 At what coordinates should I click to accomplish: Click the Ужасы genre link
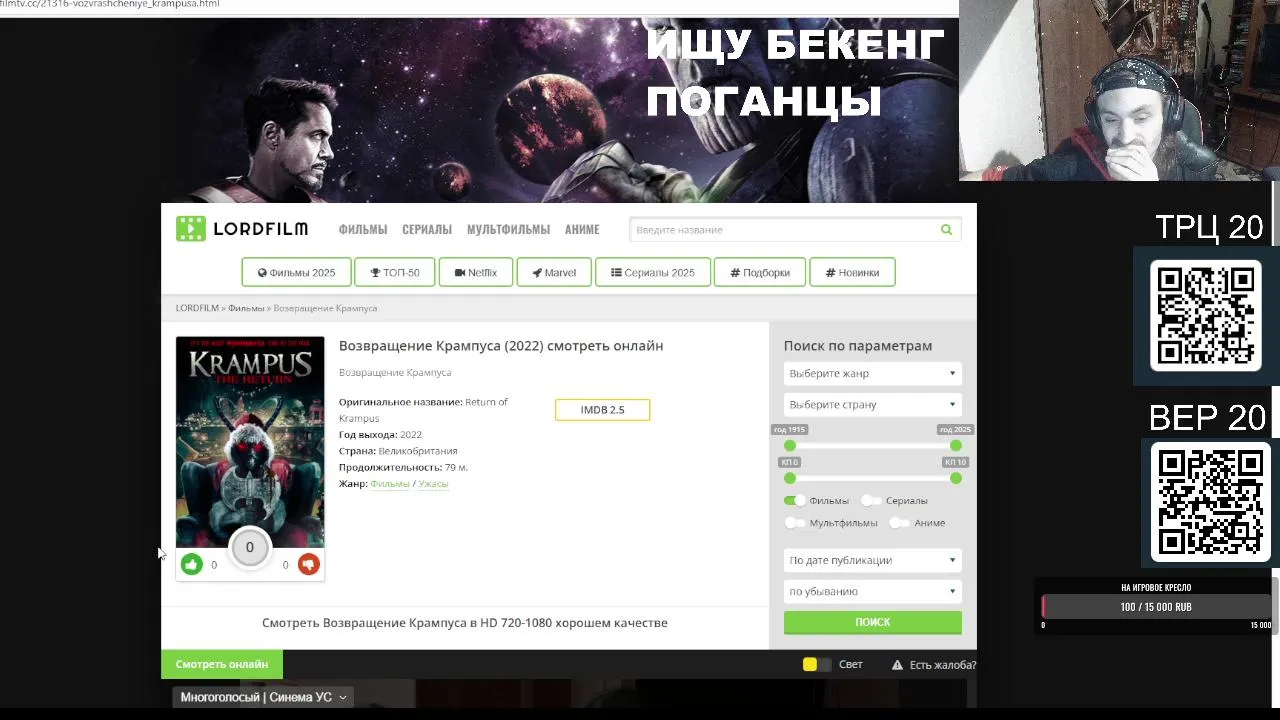click(x=433, y=484)
